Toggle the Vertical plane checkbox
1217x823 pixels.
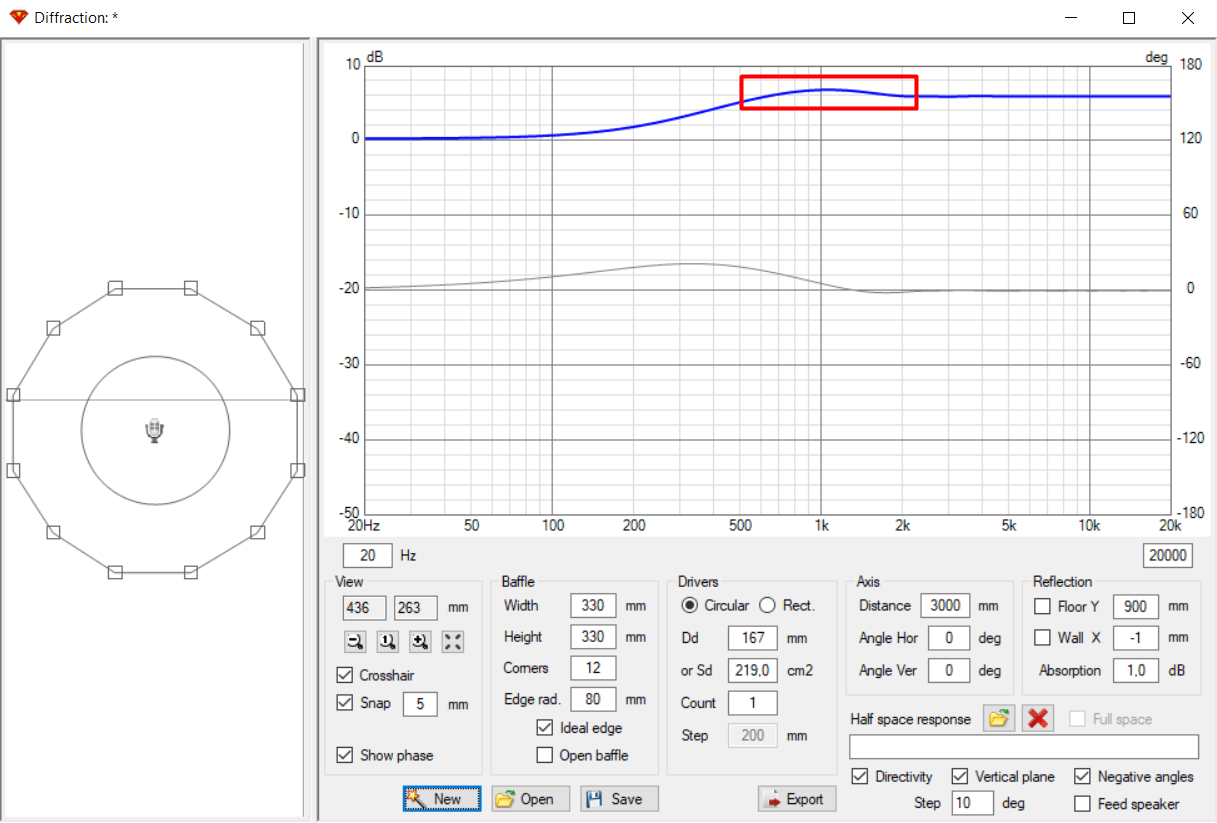[x=960, y=776]
